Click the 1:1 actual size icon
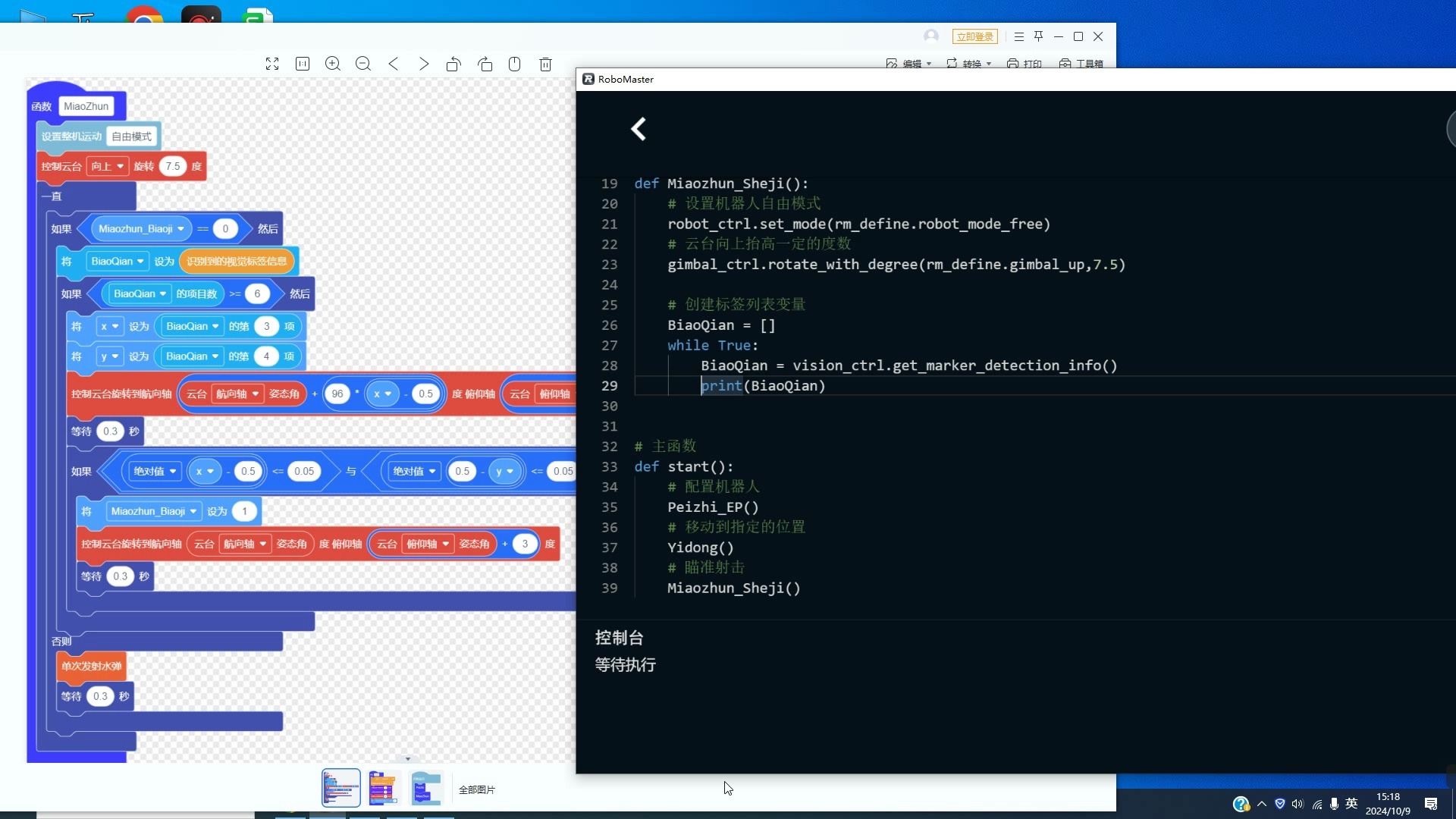The width and height of the screenshot is (1456, 819). tap(303, 64)
